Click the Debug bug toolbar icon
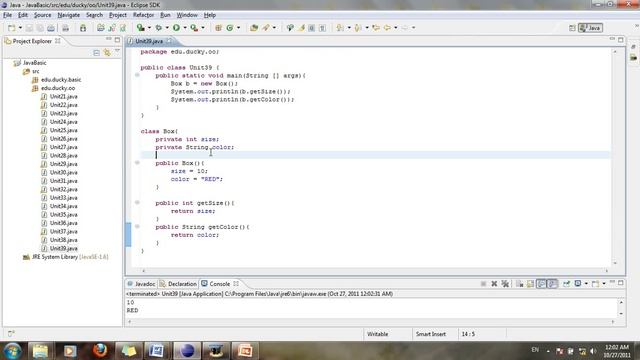This screenshot has width=640, height=360. 159,28
